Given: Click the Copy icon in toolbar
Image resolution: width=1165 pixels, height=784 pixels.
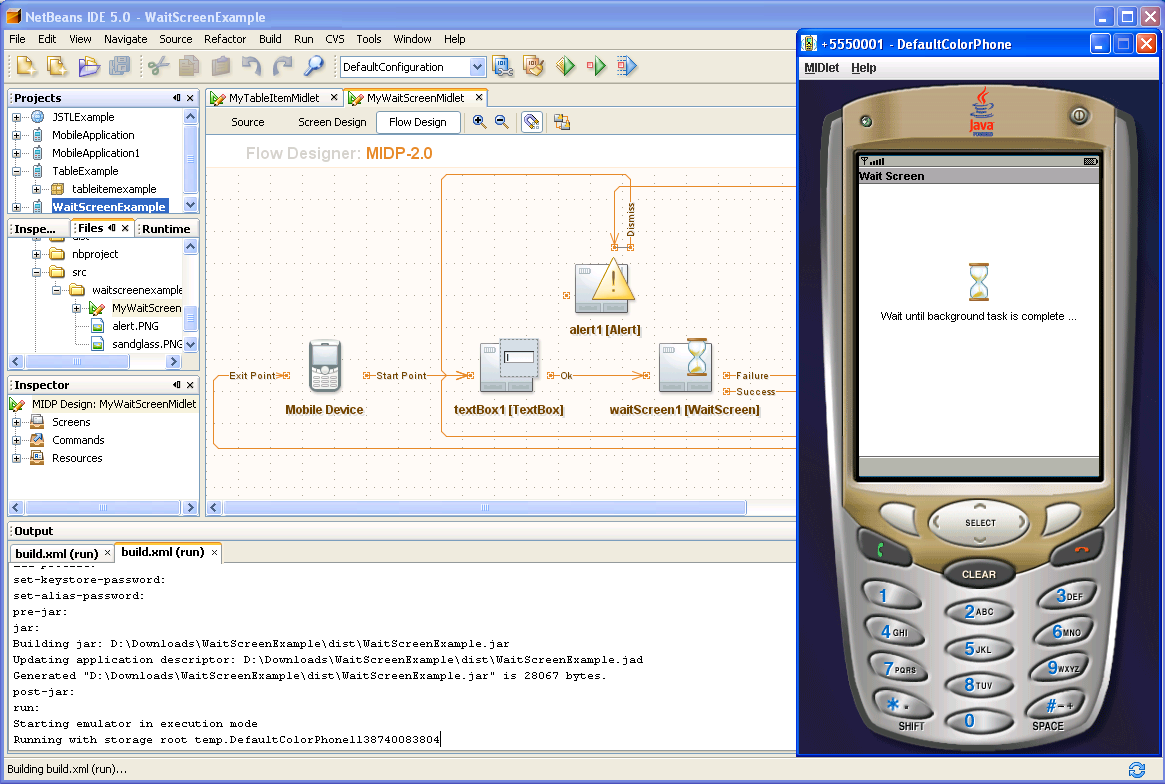Looking at the screenshot, I should point(189,67).
